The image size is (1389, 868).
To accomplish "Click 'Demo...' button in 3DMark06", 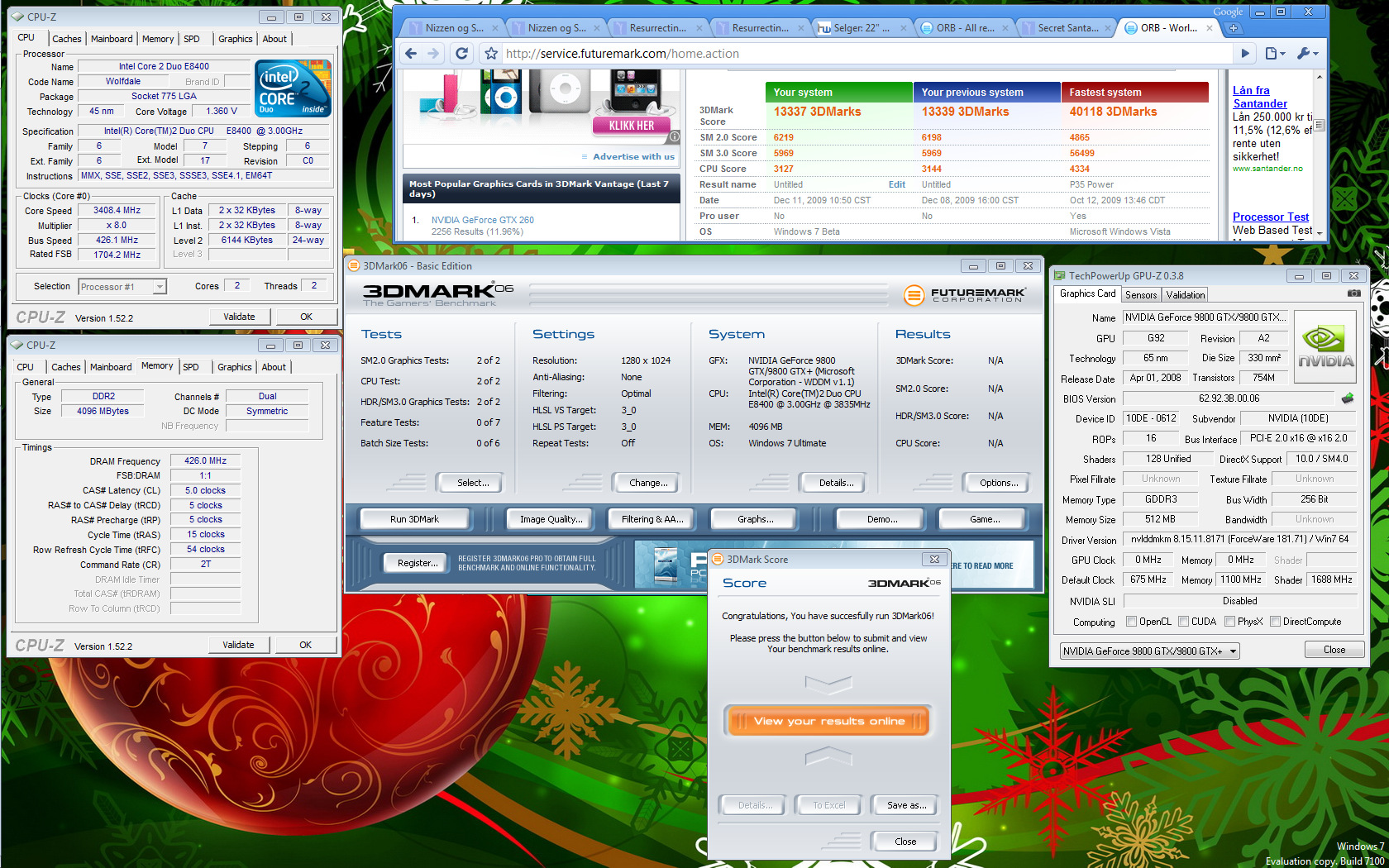I will coord(881,519).
